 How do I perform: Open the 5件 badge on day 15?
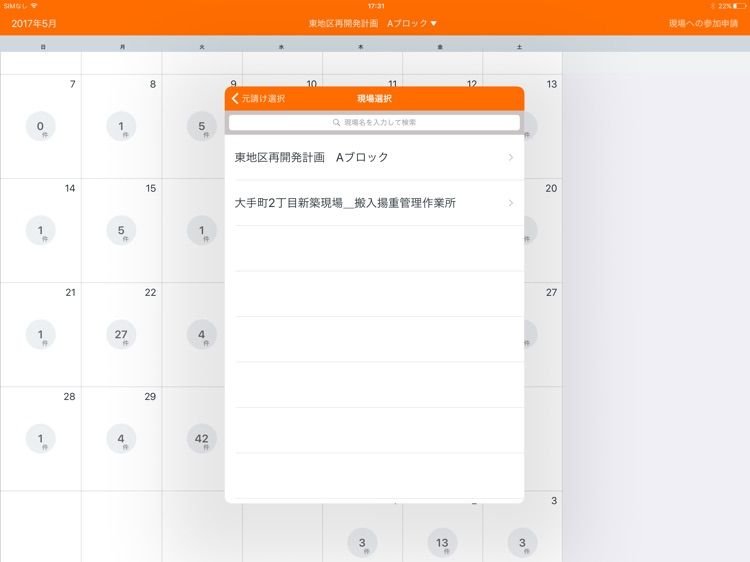pyautogui.click(x=121, y=231)
